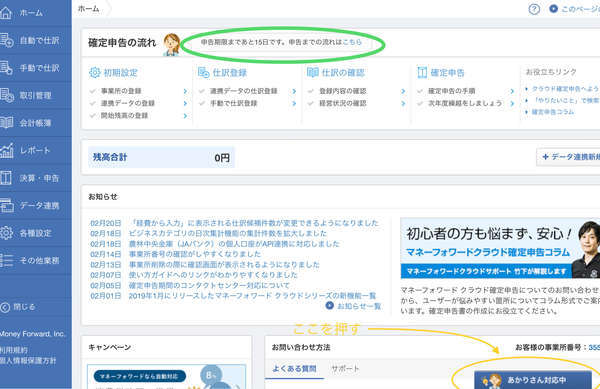Screen dimensions: 600x389
Task: Open データ連携 in the sidebar
Action: tap(35, 205)
